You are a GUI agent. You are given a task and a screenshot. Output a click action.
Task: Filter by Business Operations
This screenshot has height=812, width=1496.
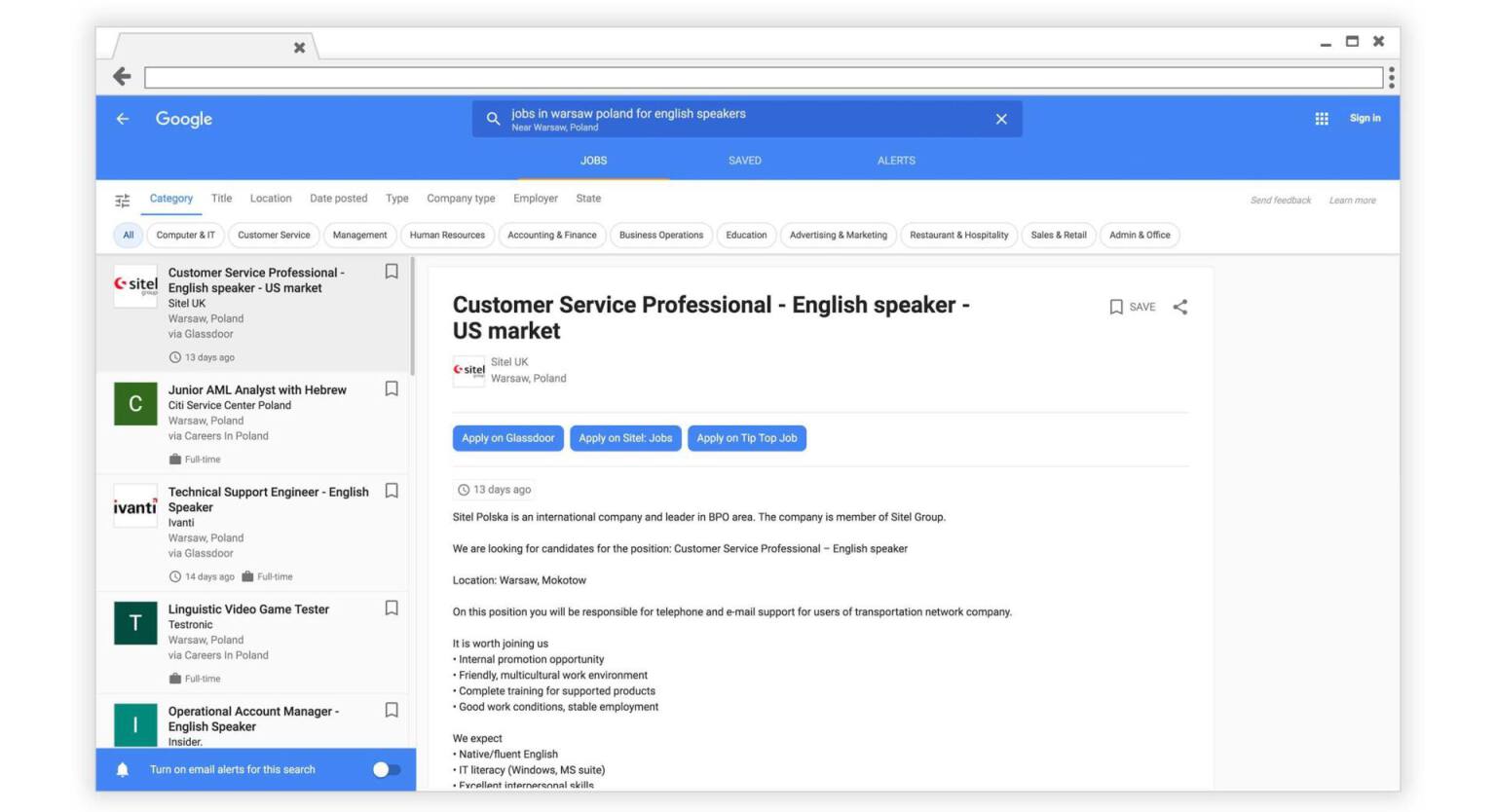[x=661, y=235]
